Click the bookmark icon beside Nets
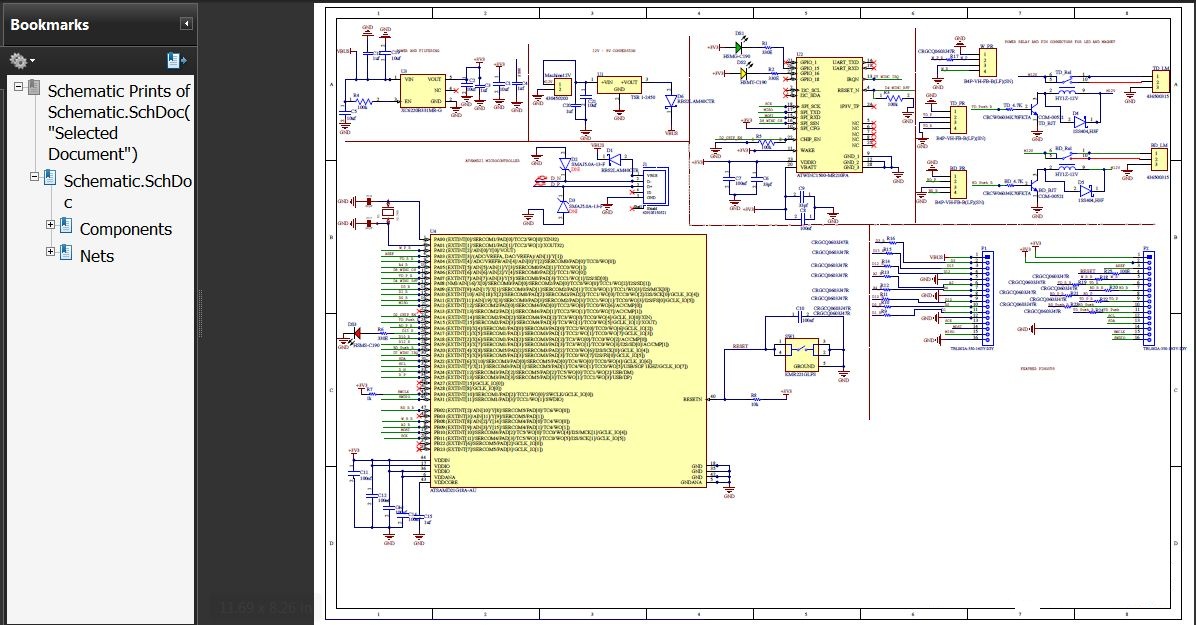 click(66, 252)
